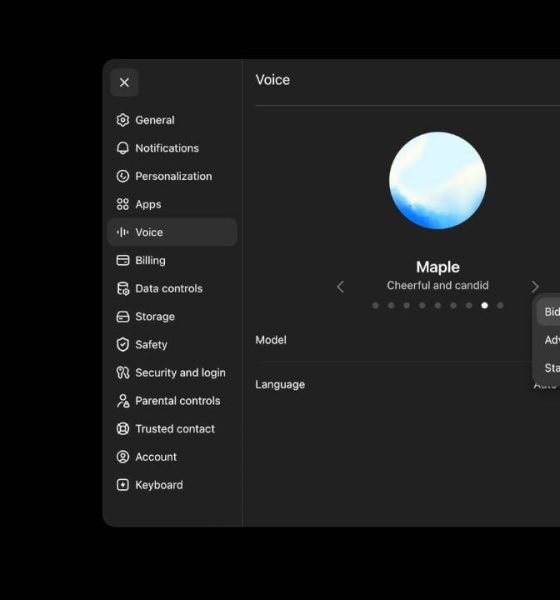The width and height of the screenshot is (560, 600).
Task: Choose the 'Adv…' option in model dropdown
Action: tap(549, 340)
